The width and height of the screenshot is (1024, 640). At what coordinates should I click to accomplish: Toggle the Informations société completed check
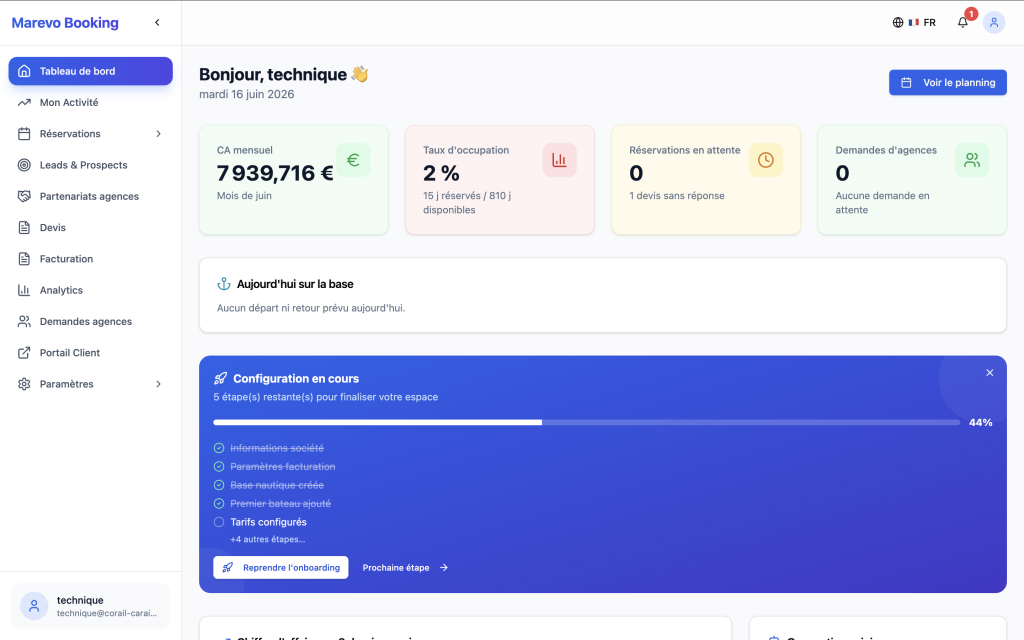click(x=219, y=448)
